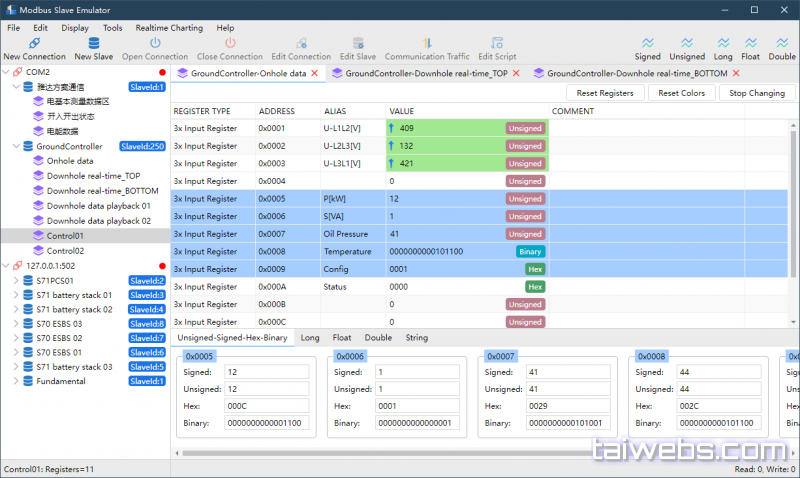800x478 pixels.
Task: Close the GroundController-Onhole data tab
Action: 315,74
